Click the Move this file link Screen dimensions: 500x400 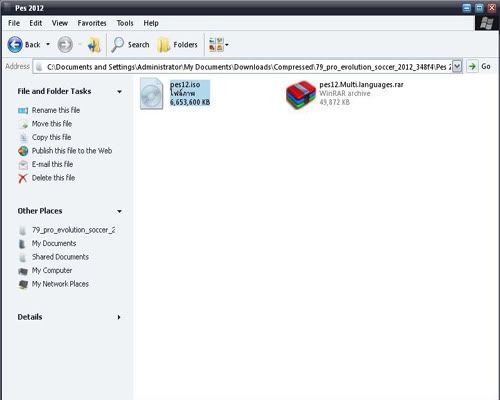52,124
